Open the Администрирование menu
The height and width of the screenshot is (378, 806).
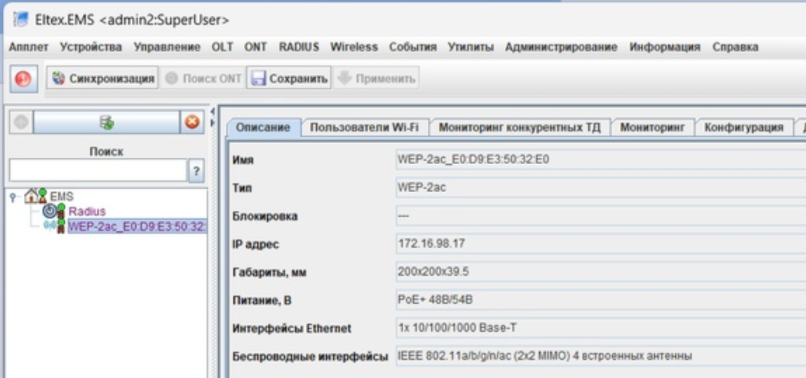click(561, 47)
